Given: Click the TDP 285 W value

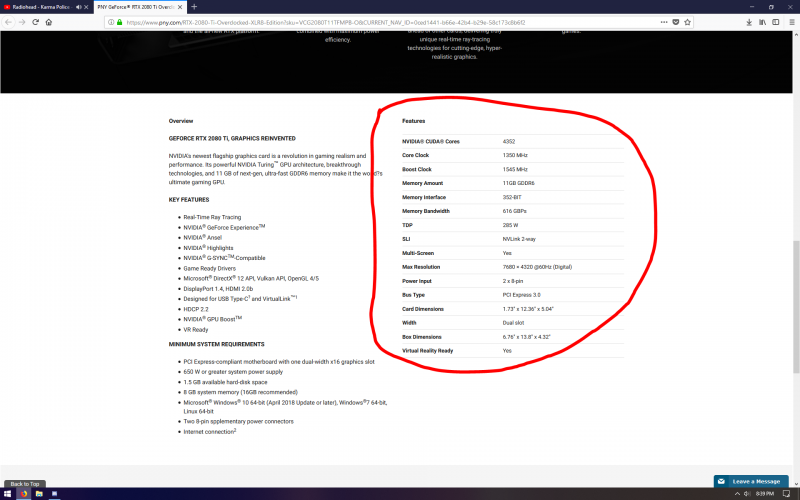Looking at the screenshot, I should 510,225.
